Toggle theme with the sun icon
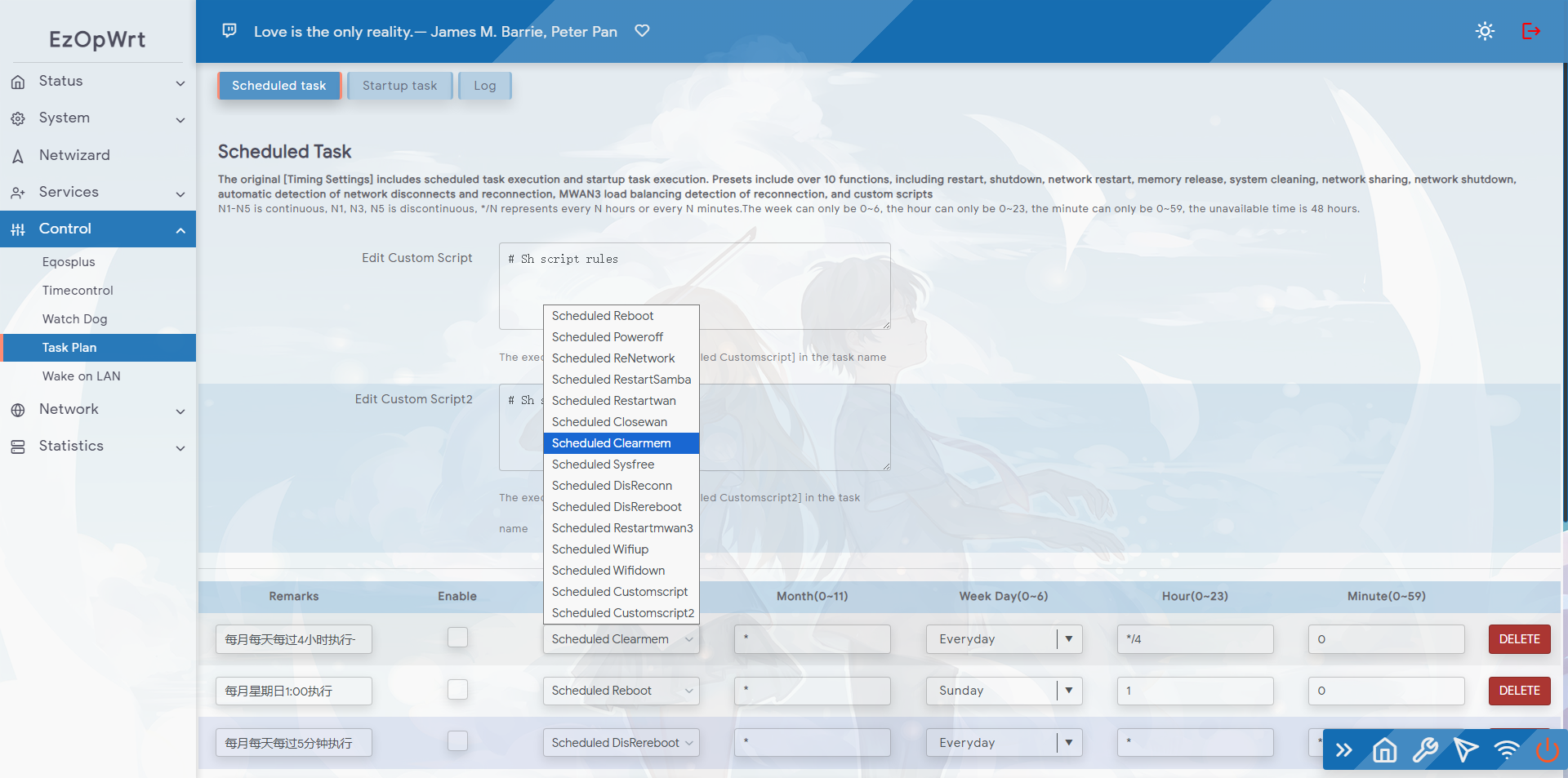Viewport: 1568px width, 778px height. [1485, 31]
